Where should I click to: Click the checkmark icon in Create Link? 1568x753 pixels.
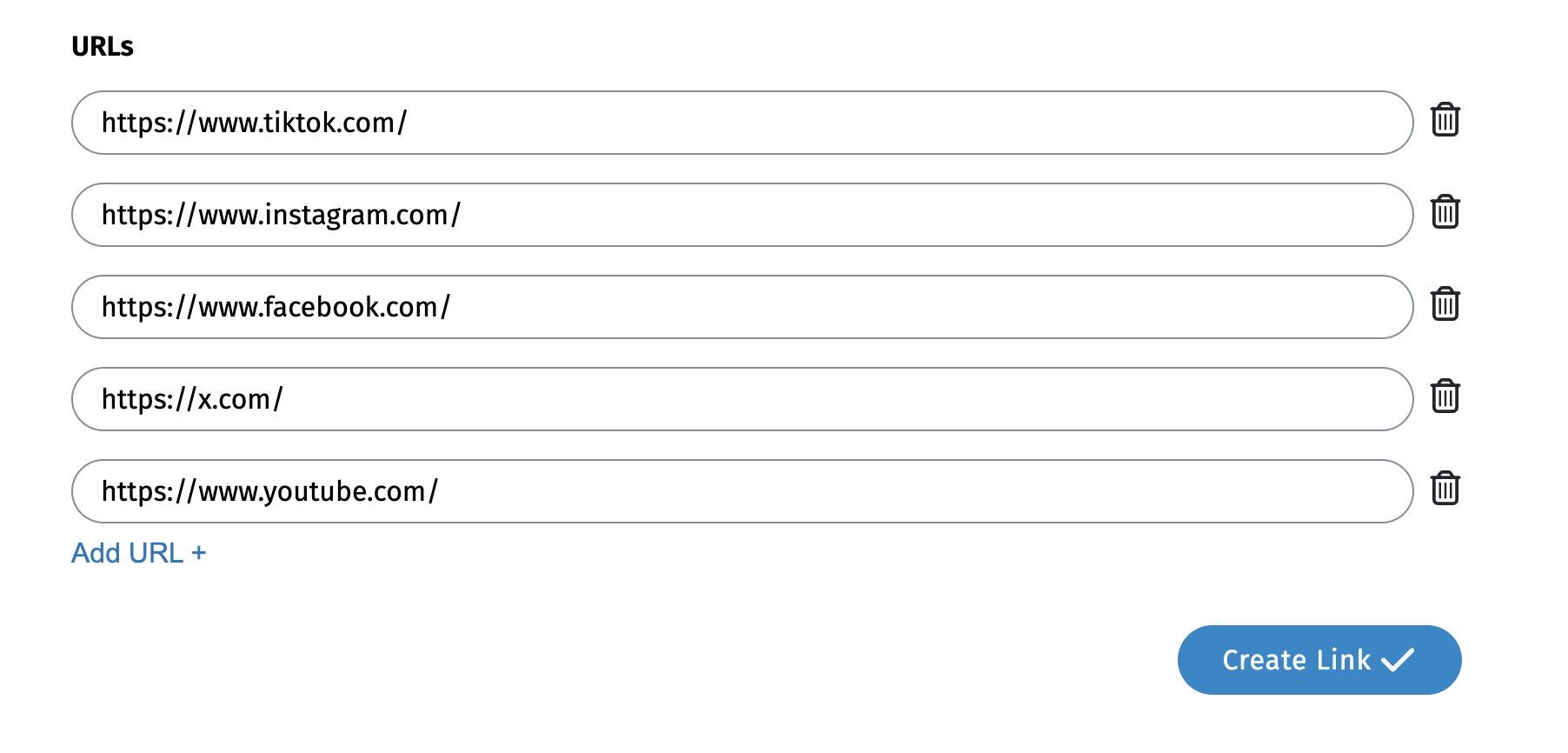[x=1398, y=660]
